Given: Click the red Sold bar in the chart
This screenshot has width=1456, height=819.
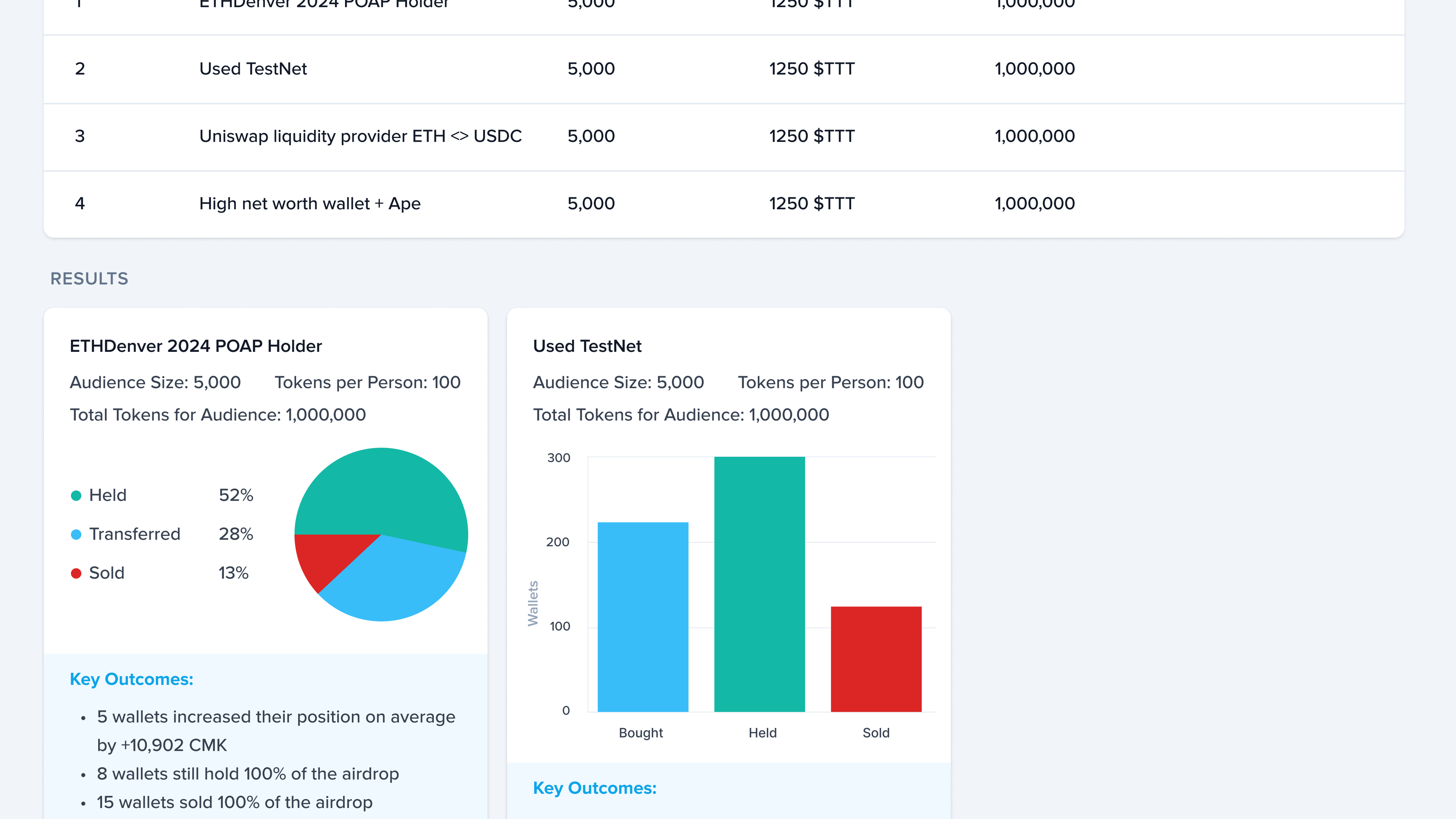Looking at the screenshot, I should 876,659.
